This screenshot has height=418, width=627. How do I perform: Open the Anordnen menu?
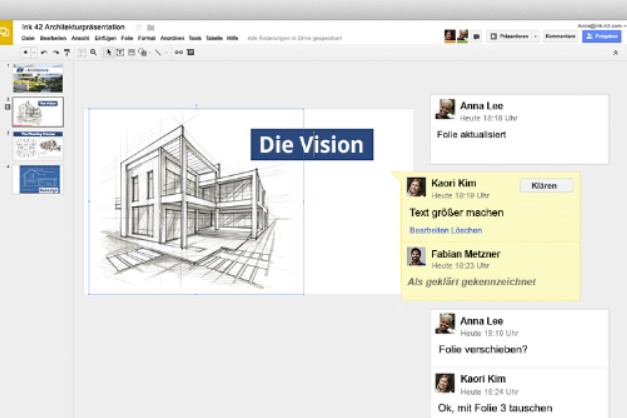tap(172, 38)
